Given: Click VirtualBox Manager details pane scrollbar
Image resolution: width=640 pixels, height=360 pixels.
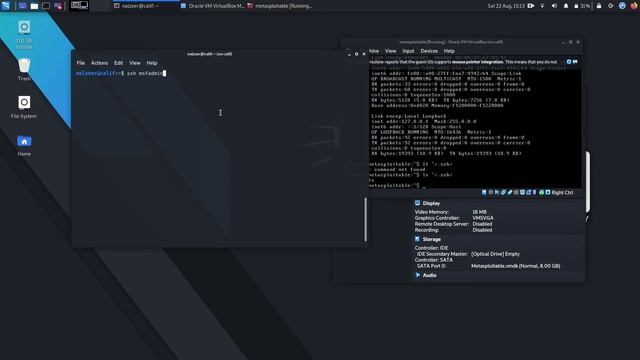Looking at the screenshot, I should click(587, 182).
